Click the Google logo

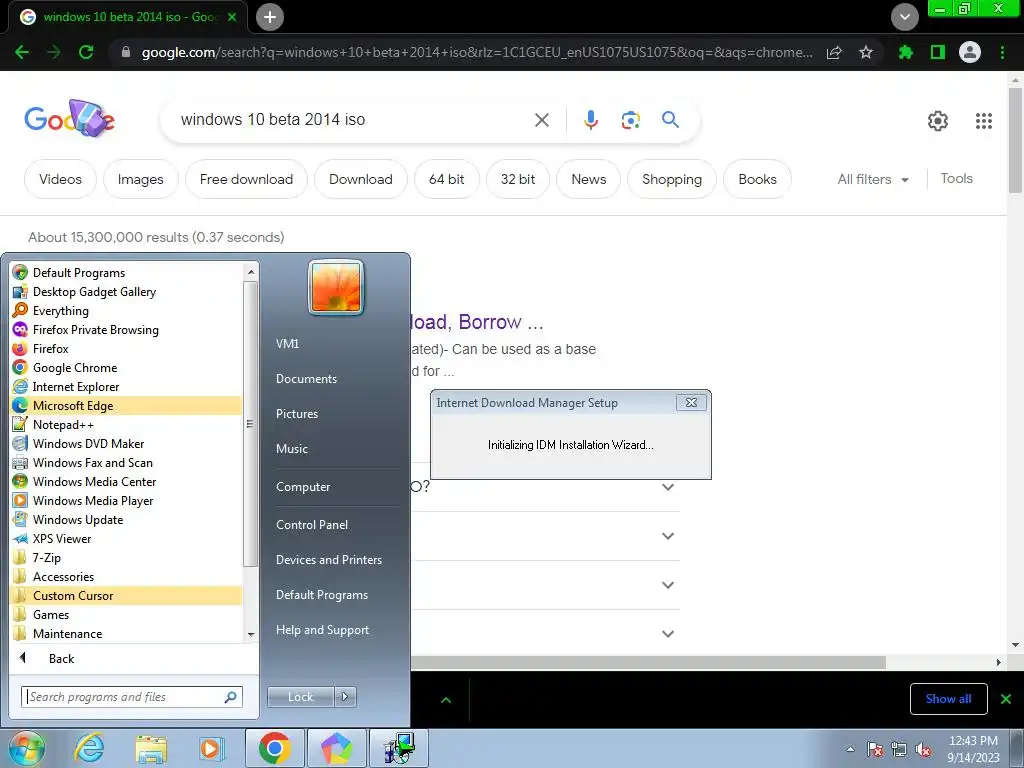point(69,119)
